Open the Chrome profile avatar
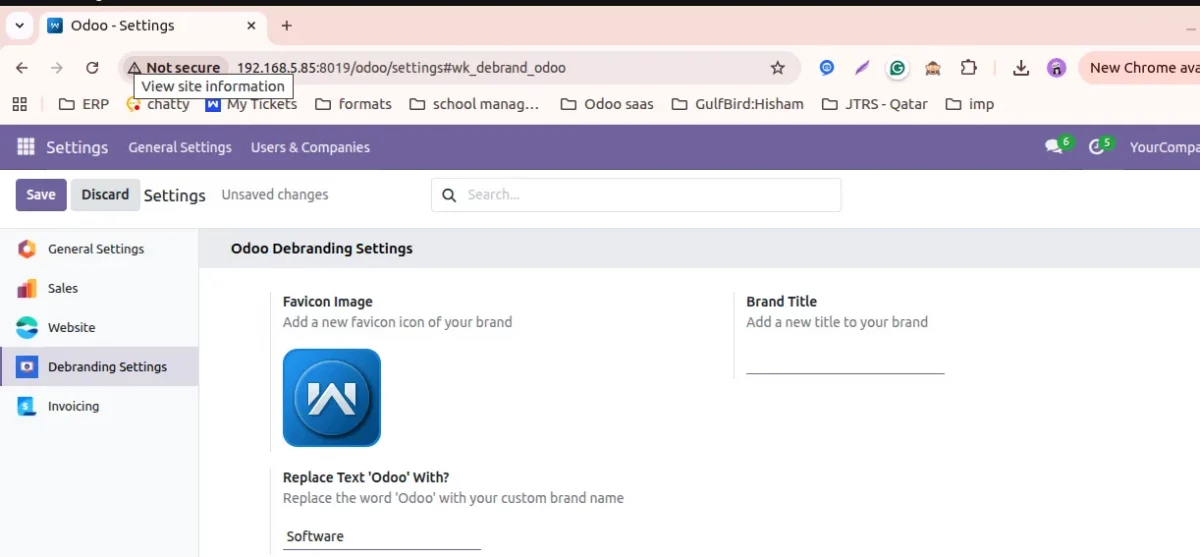Viewport: 1200px width, 557px height. (1056, 68)
